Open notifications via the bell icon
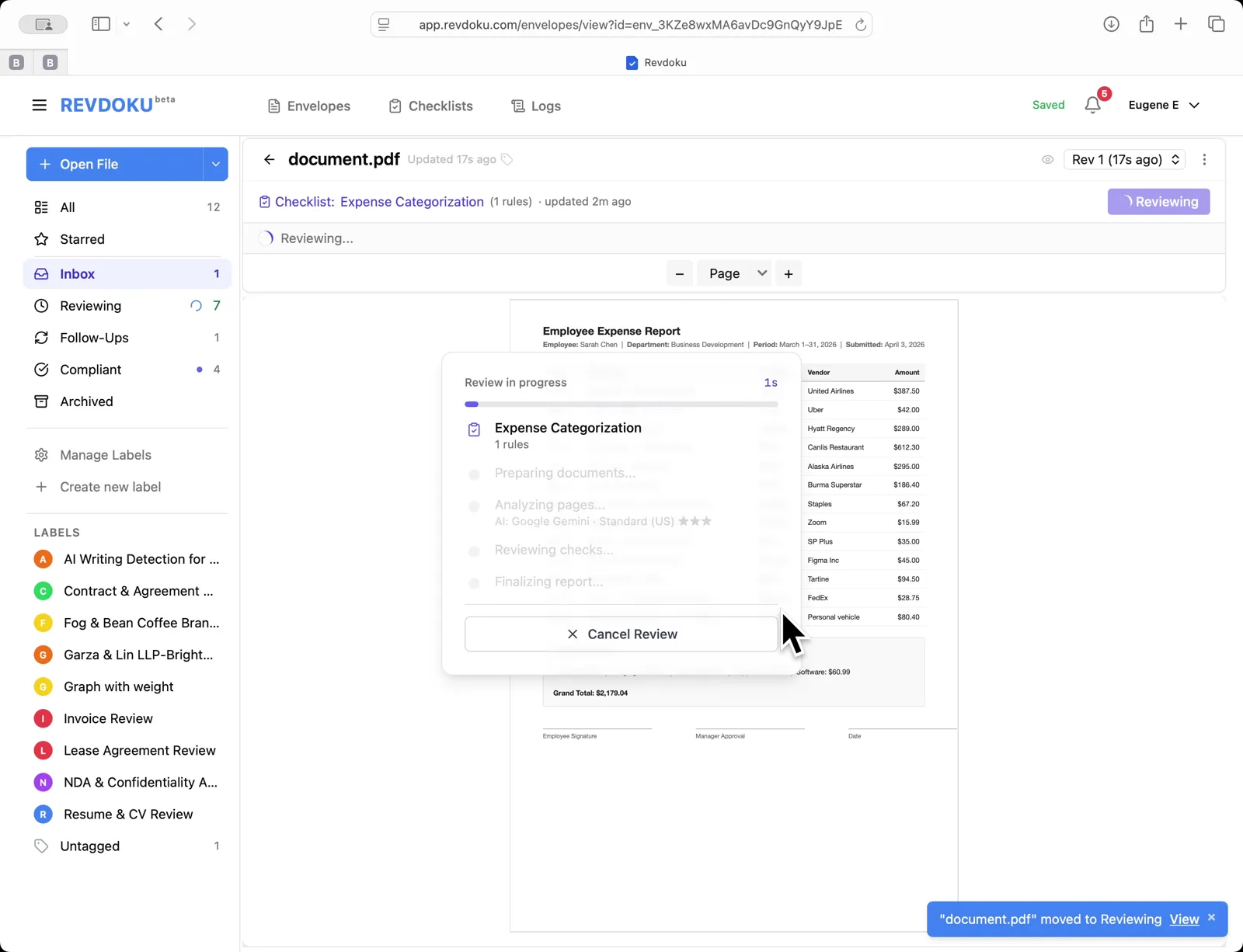Image resolution: width=1243 pixels, height=952 pixels. (1093, 104)
